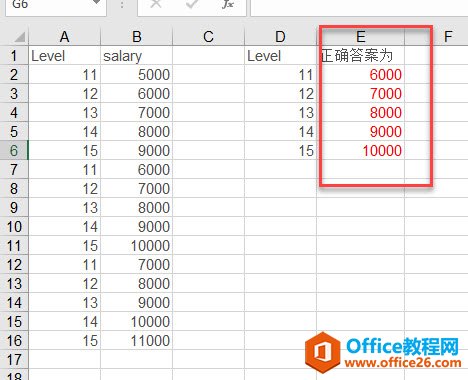This screenshot has width=468, height=380.
Task: Click the Select All corner triangle
Action: (x=19, y=37)
